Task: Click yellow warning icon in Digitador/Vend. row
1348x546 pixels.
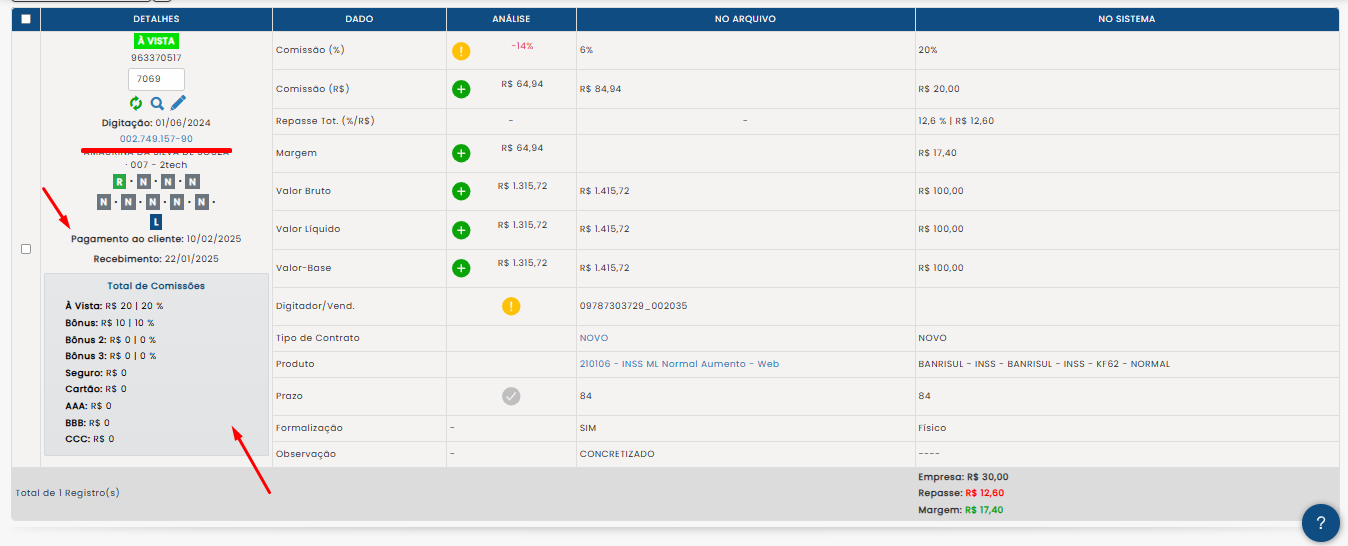Action: click(511, 306)
